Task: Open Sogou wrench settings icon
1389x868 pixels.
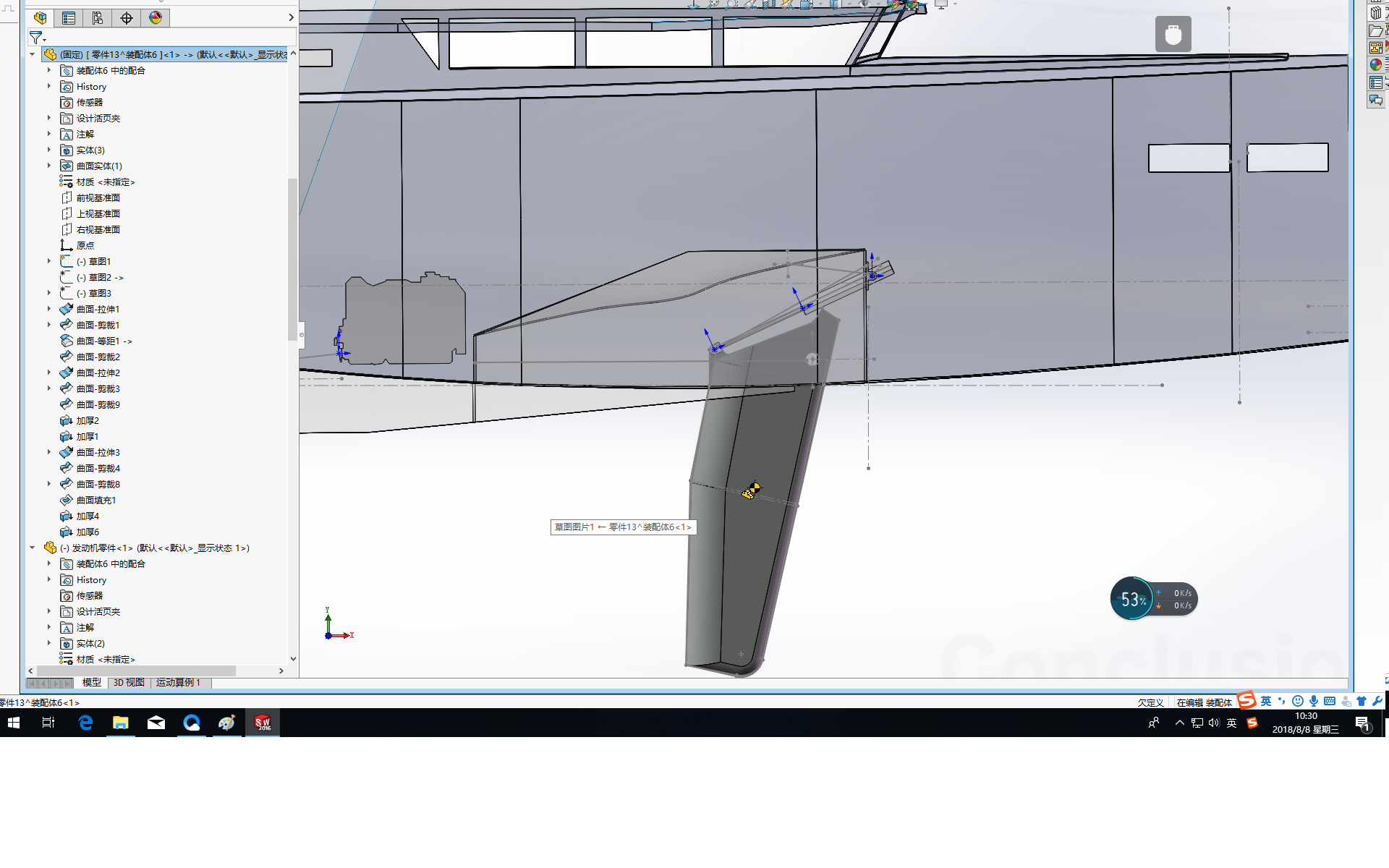Action: (1377, 701)
